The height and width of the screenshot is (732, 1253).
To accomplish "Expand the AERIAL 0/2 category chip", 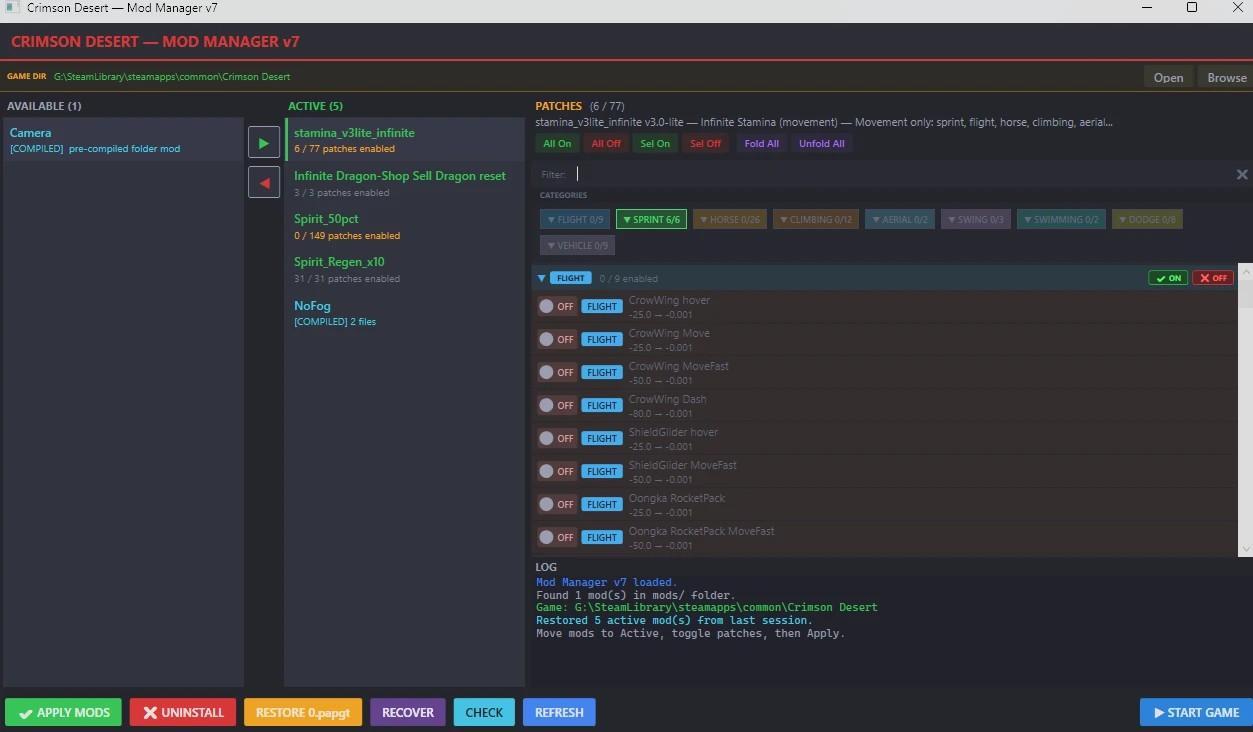I will 900,219.
